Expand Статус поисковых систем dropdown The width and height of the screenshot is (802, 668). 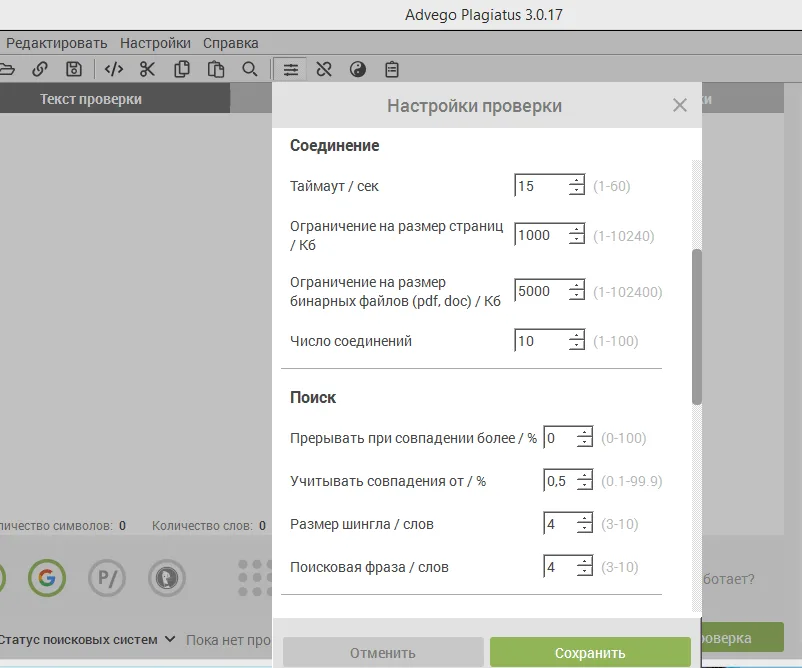pyautogui.click(x=170, y=639)
